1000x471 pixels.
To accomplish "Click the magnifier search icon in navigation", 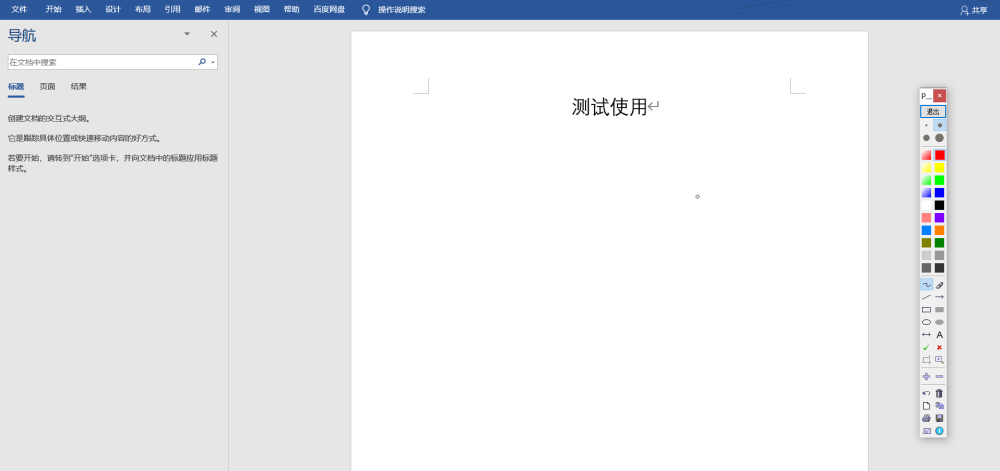I will point(202,62).
